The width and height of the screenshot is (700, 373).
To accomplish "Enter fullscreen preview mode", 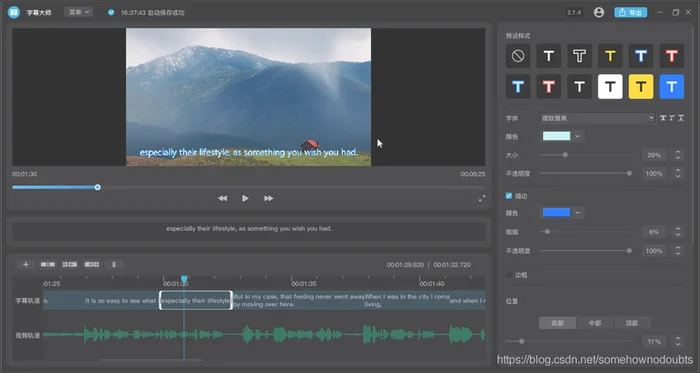I will [x=482, y=199].
